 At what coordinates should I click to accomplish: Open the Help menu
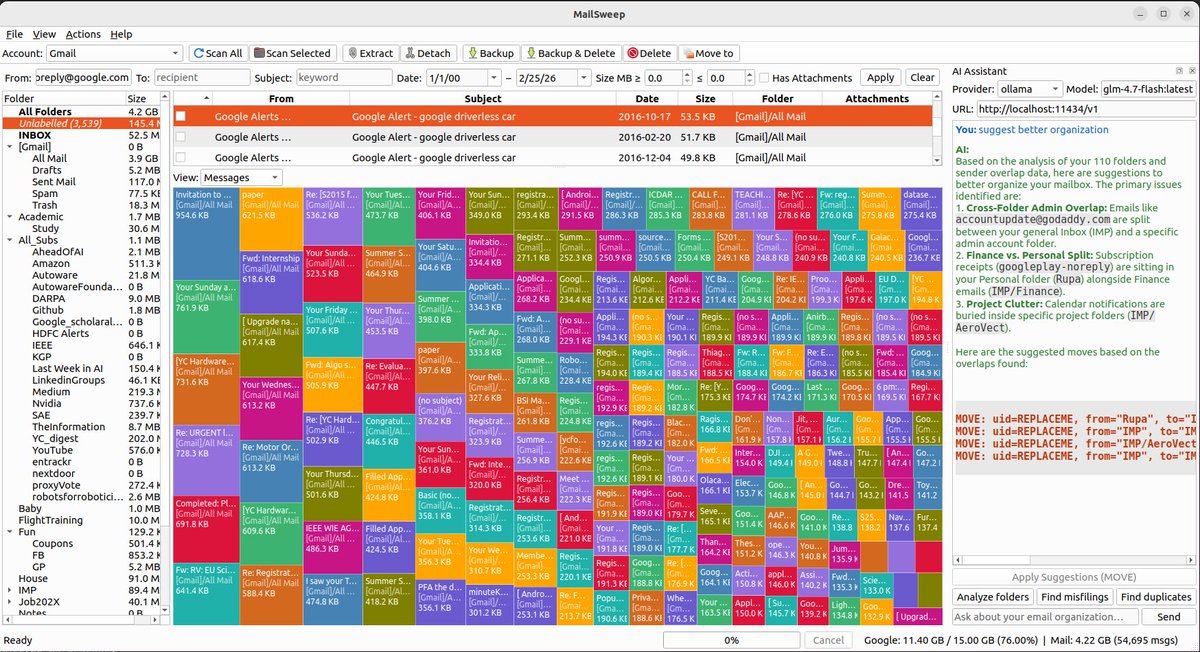coord(121,34)
